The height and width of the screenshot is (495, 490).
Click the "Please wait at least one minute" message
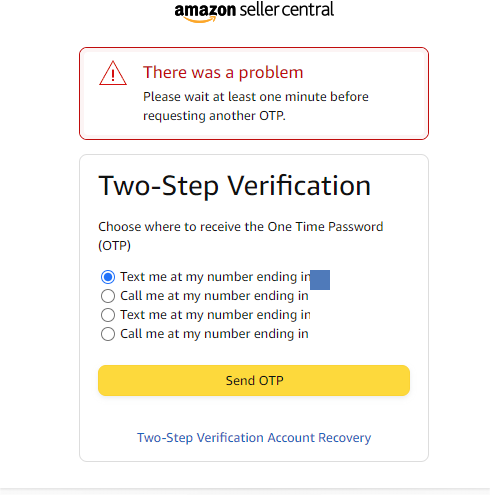tap(256, 106)
